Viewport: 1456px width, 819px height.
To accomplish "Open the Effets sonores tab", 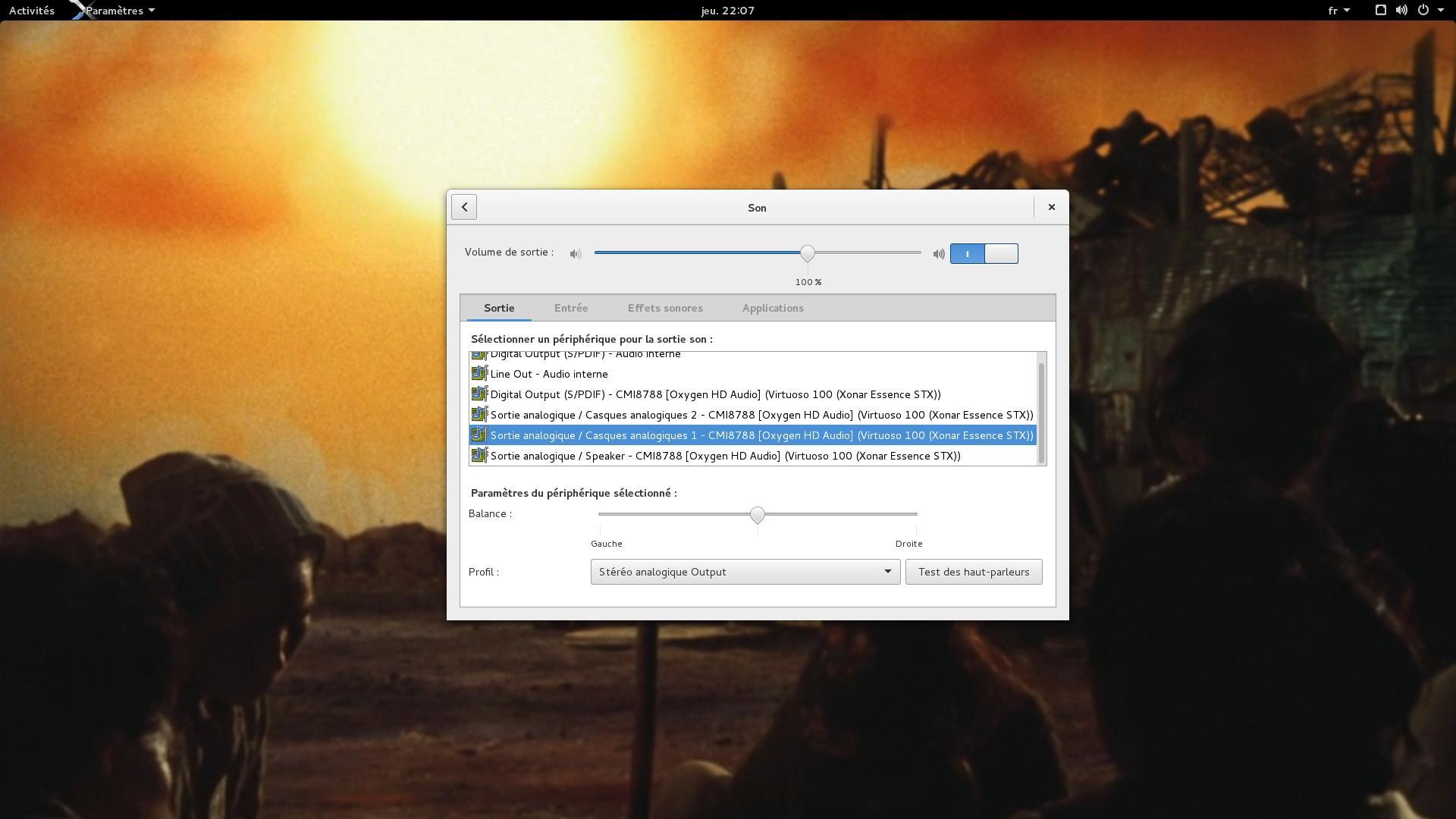I will (664, 308).
